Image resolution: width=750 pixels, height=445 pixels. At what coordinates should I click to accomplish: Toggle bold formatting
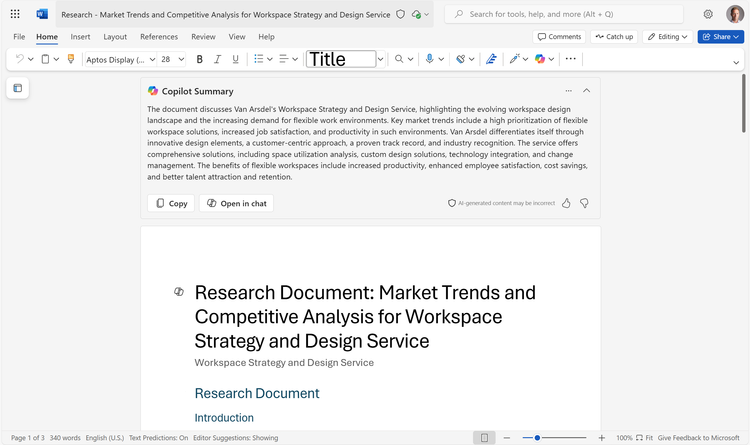199,59
